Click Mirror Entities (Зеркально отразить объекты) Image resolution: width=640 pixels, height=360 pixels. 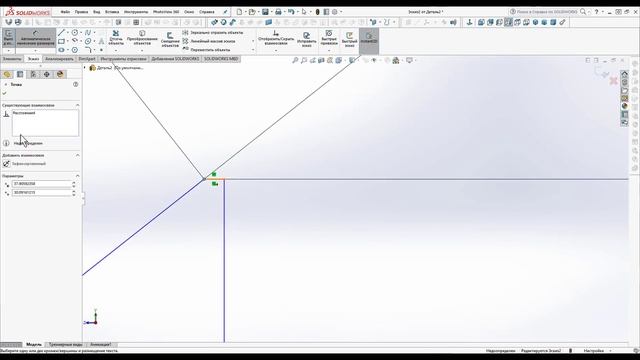(x=212, y=32)
